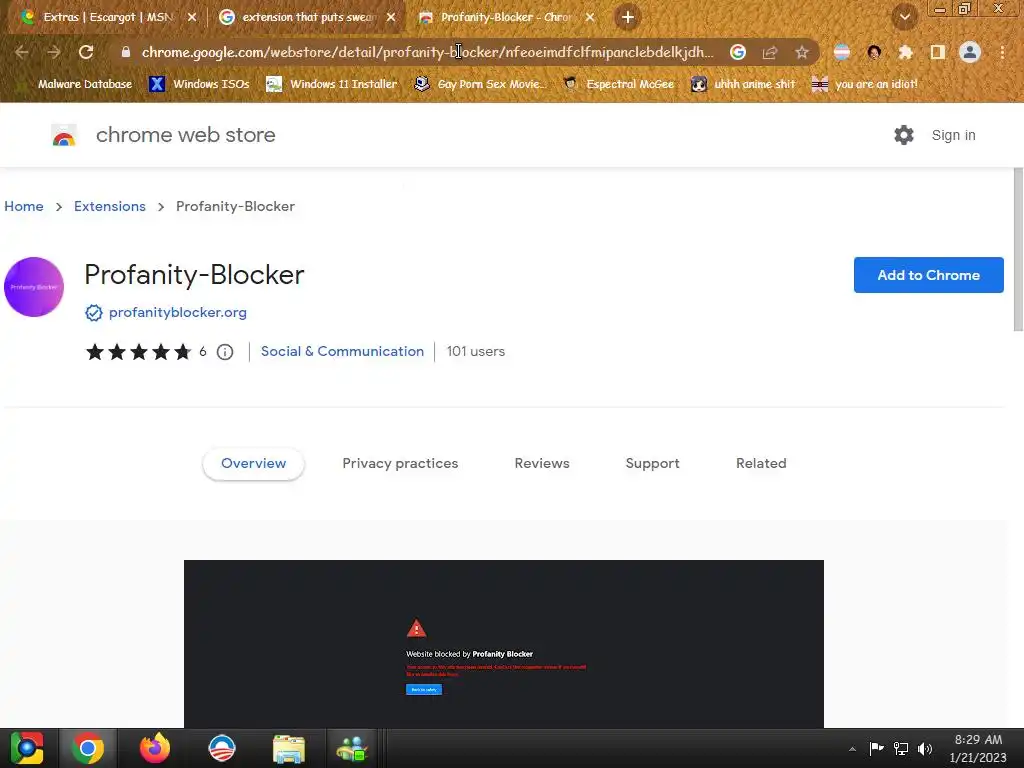Open the extension screenshot preview image

click(x=504, y=644)
